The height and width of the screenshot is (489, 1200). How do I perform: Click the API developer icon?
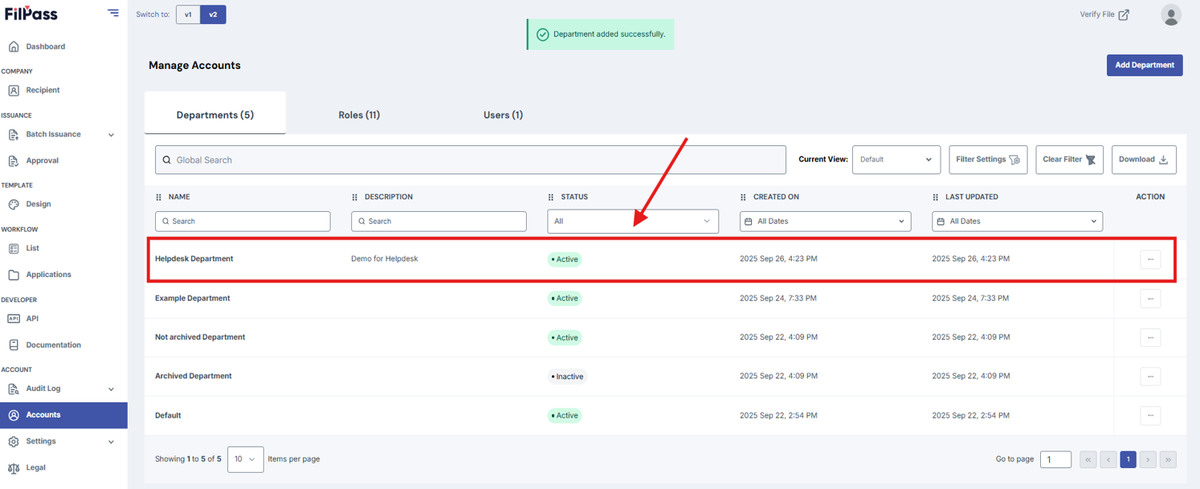(x=13, y=318)
